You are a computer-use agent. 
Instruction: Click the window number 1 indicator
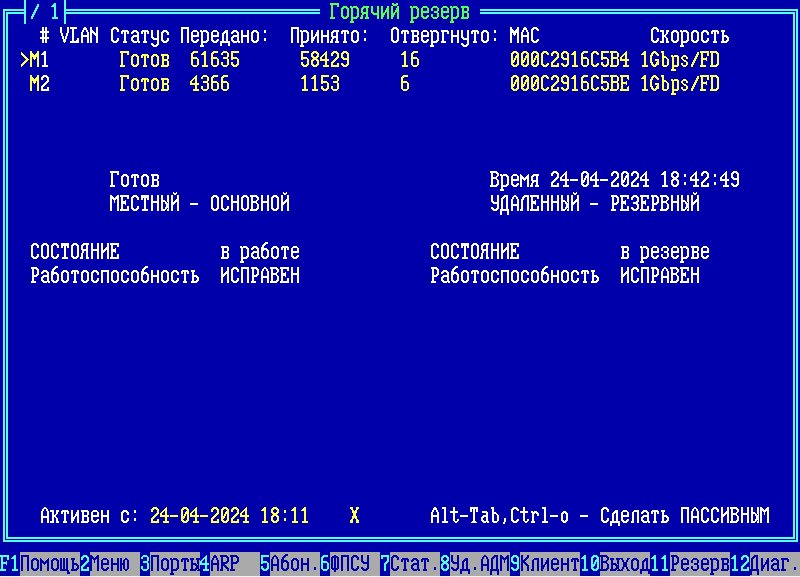(45, 12)
